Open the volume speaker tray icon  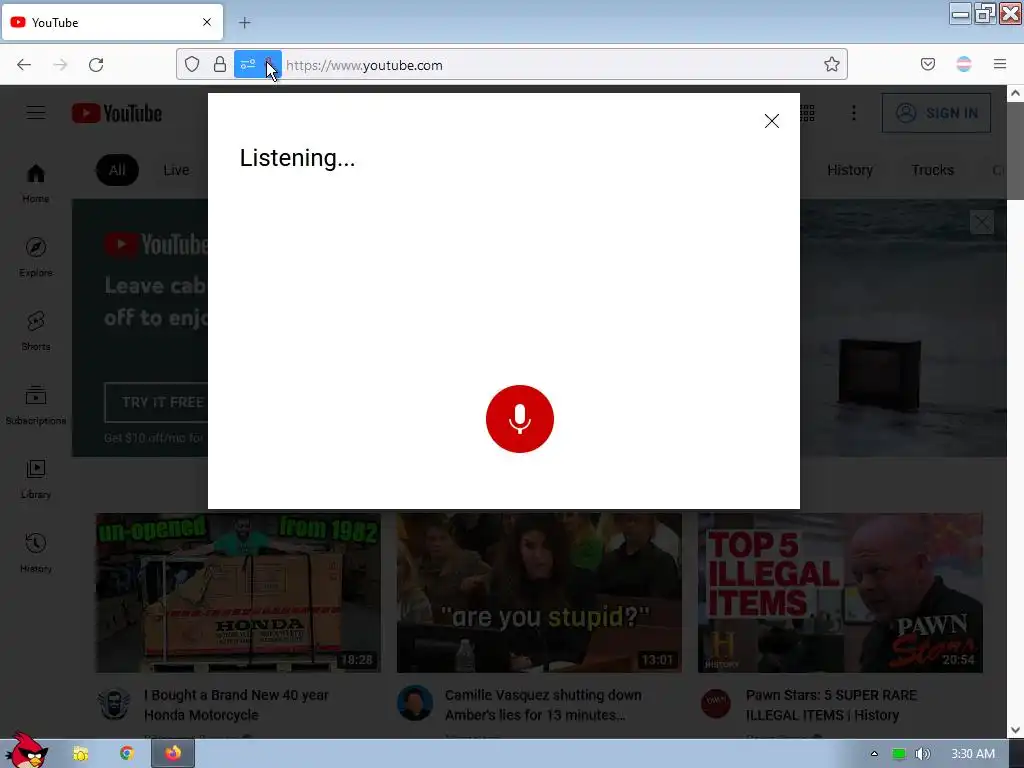[x=922, y=754]
